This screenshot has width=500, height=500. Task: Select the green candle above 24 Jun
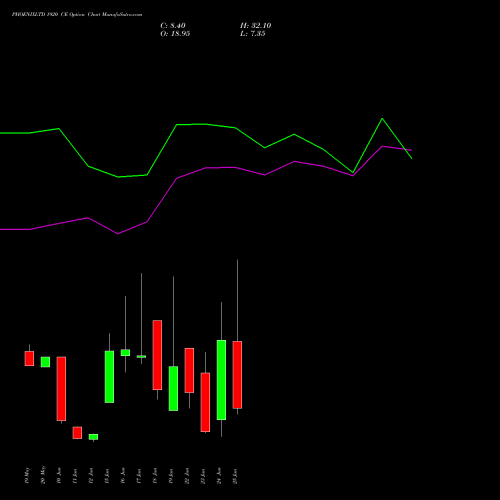click(221, 380)
